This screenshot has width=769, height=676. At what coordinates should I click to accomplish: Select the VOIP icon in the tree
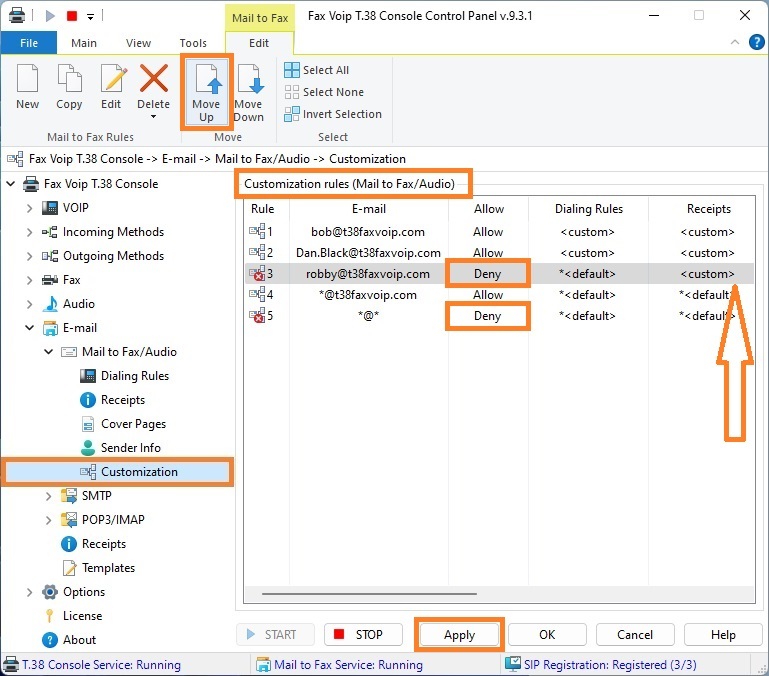coord(50,208)
